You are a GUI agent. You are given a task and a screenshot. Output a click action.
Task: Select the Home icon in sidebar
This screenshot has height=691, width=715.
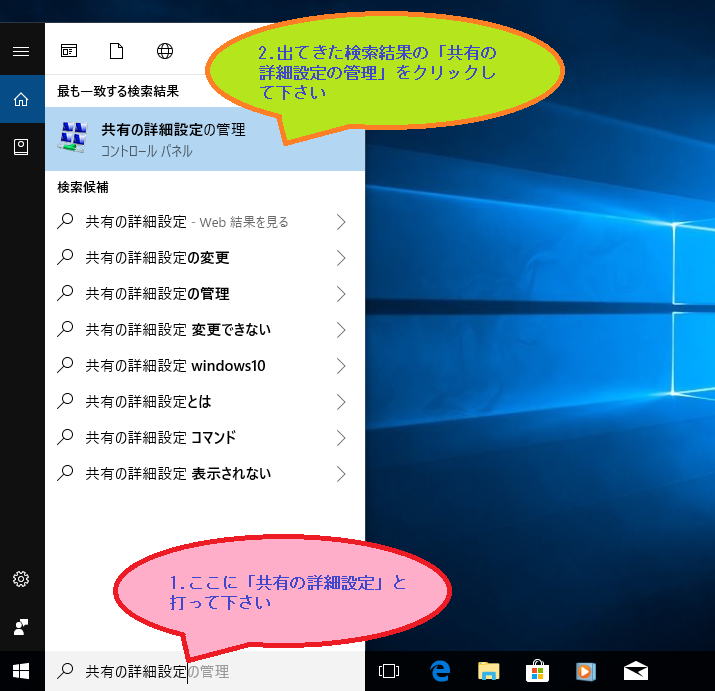[21, 99]
